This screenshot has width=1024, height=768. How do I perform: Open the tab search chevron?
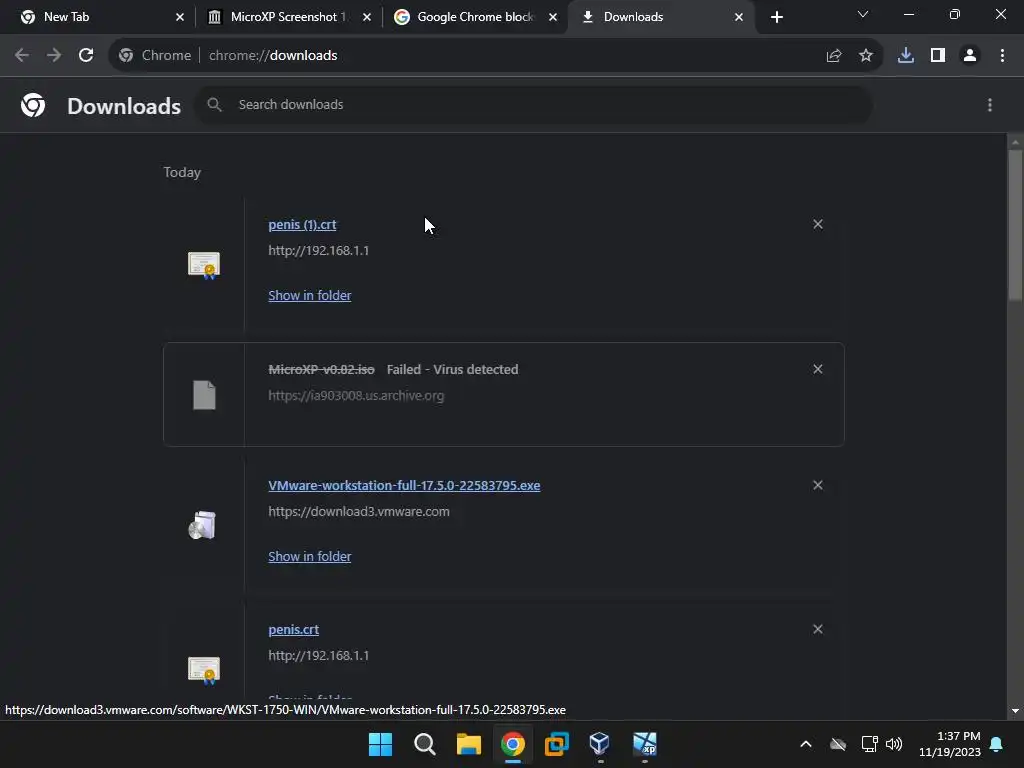click(863, 14)
